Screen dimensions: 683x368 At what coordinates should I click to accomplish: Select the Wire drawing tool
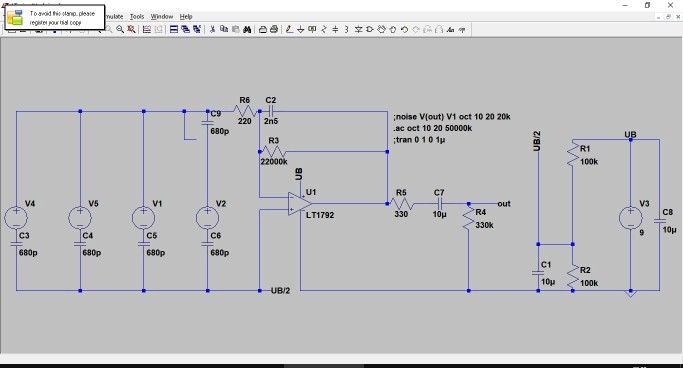[x=289, y=30]
